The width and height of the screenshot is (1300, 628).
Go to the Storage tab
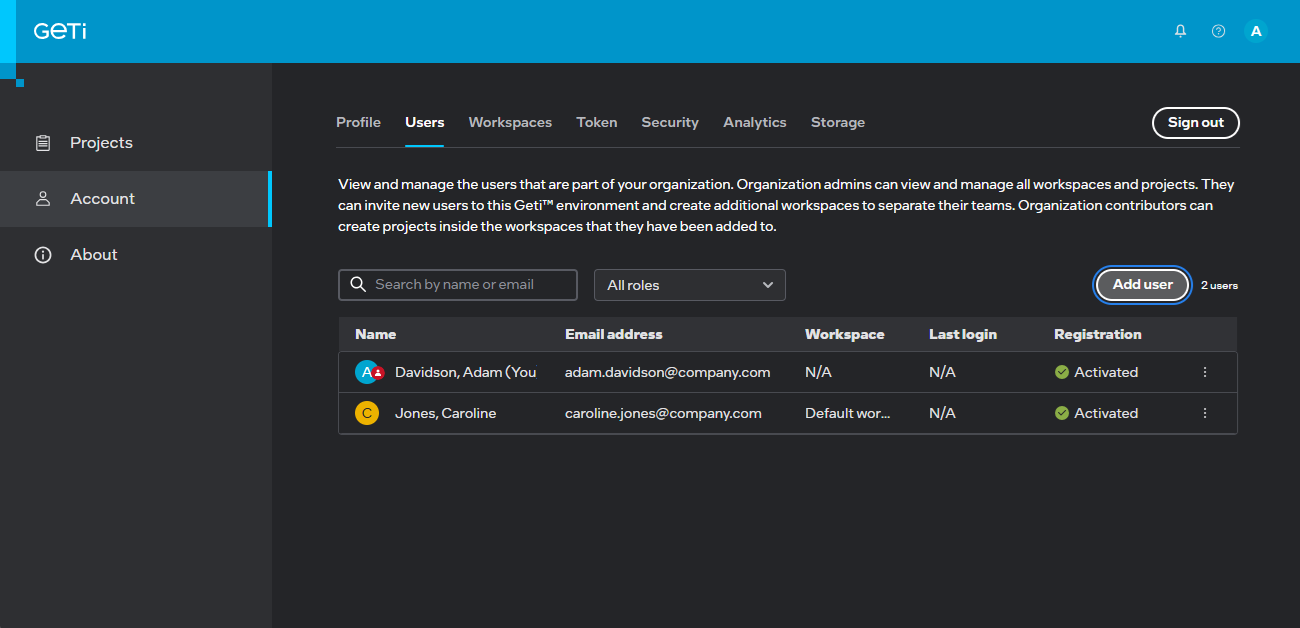pos(838,122)
